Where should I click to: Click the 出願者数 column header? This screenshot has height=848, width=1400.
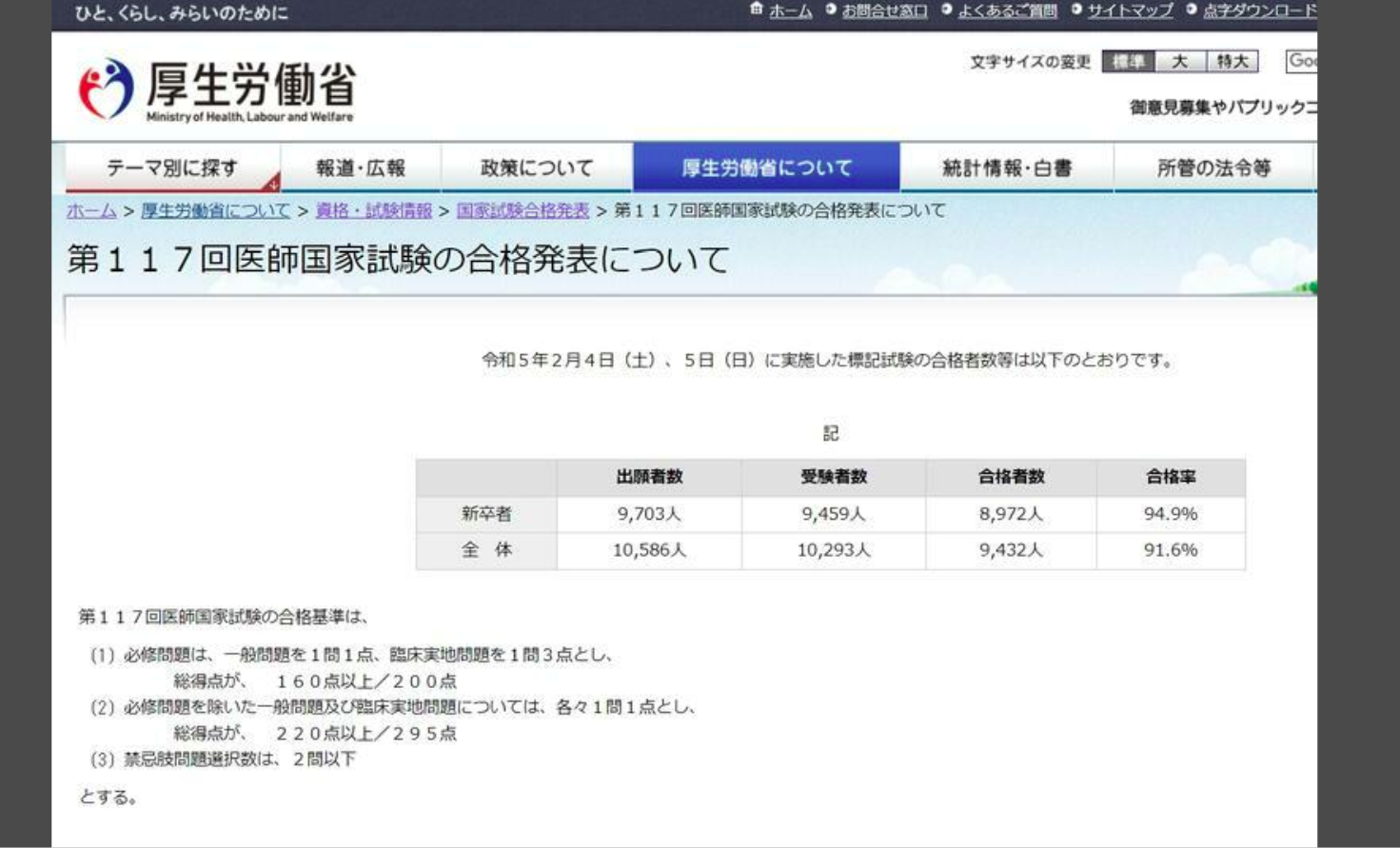(649, 478)
